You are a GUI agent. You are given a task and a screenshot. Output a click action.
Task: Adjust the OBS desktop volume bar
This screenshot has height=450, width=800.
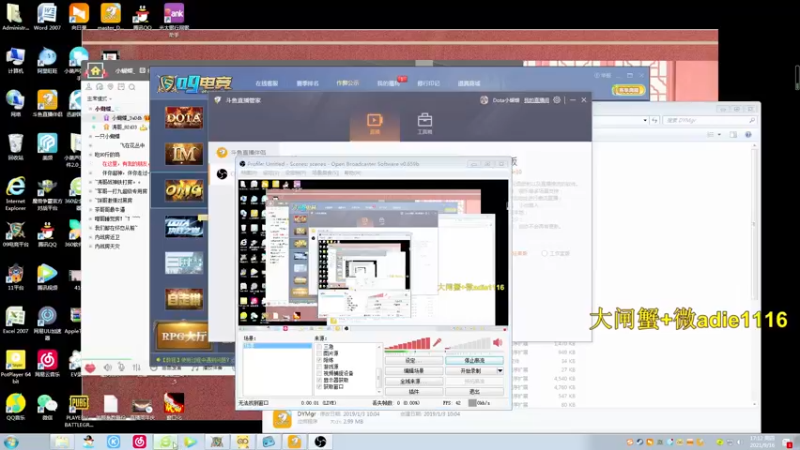click(468, 344)
